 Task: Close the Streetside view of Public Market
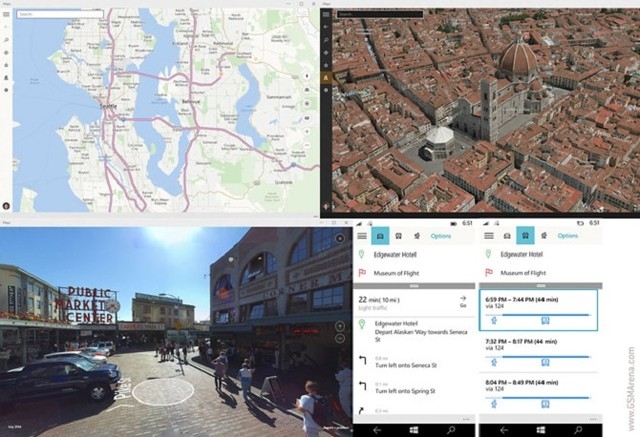click(x=340, y=238)
